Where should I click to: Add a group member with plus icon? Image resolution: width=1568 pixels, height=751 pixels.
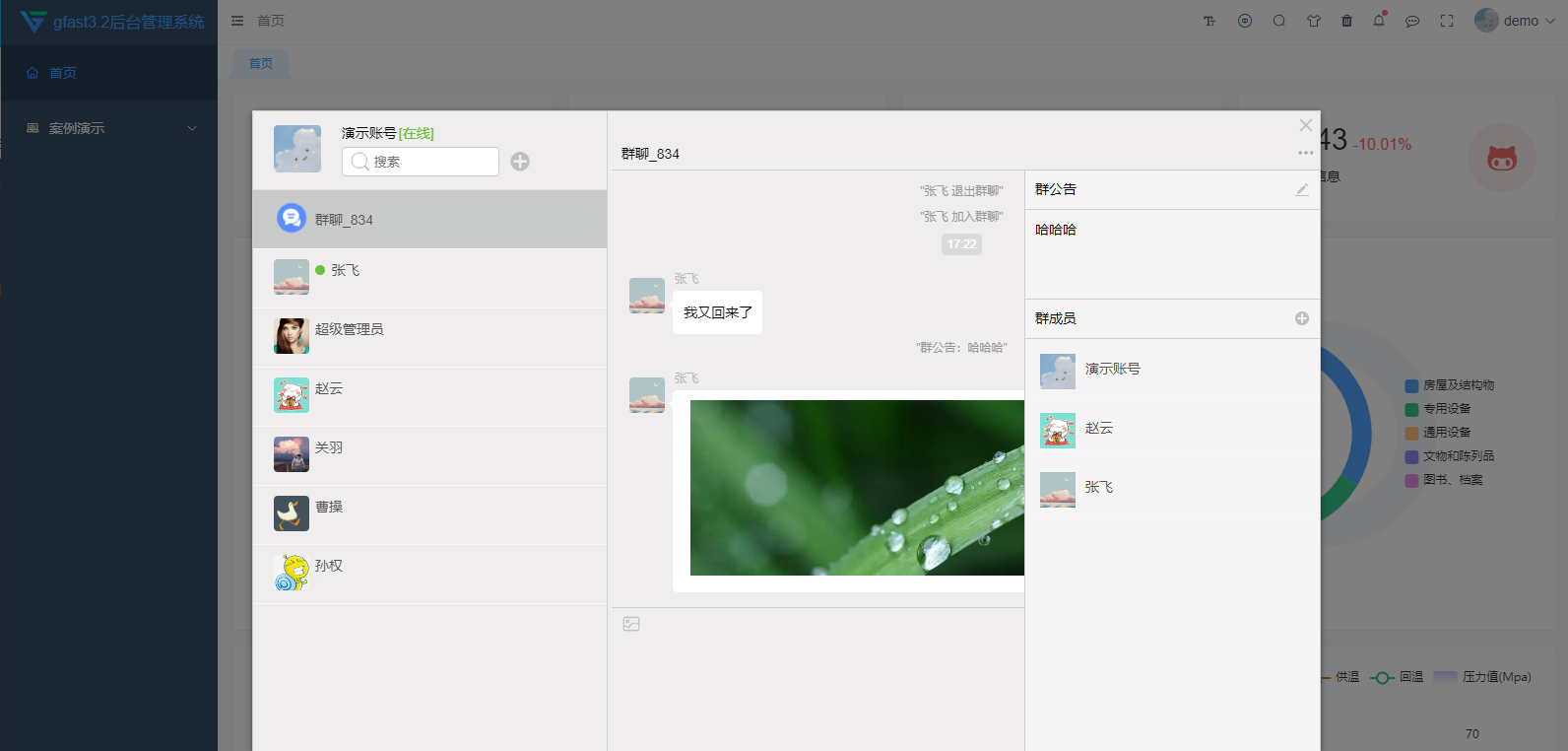click(1302, 318)
